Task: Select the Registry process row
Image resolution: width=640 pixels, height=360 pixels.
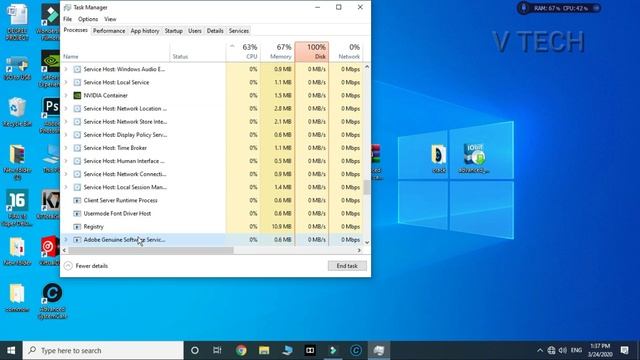Action: pos(212,227)
